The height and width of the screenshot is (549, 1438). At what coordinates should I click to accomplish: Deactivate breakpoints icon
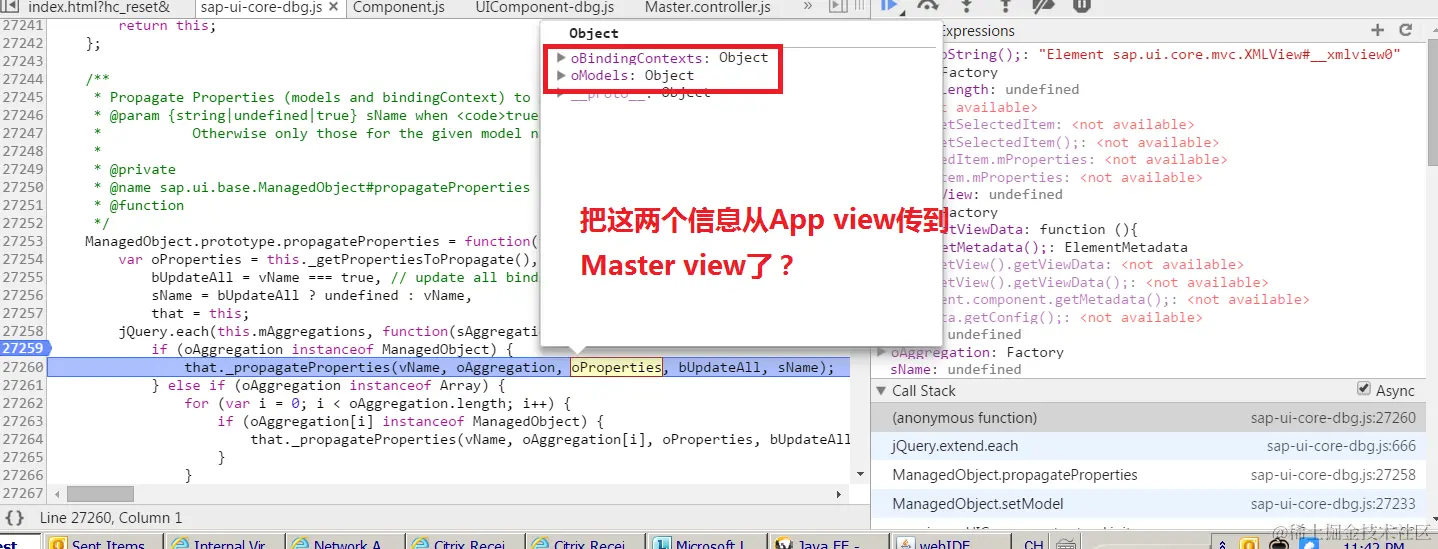click(1043, 5)
